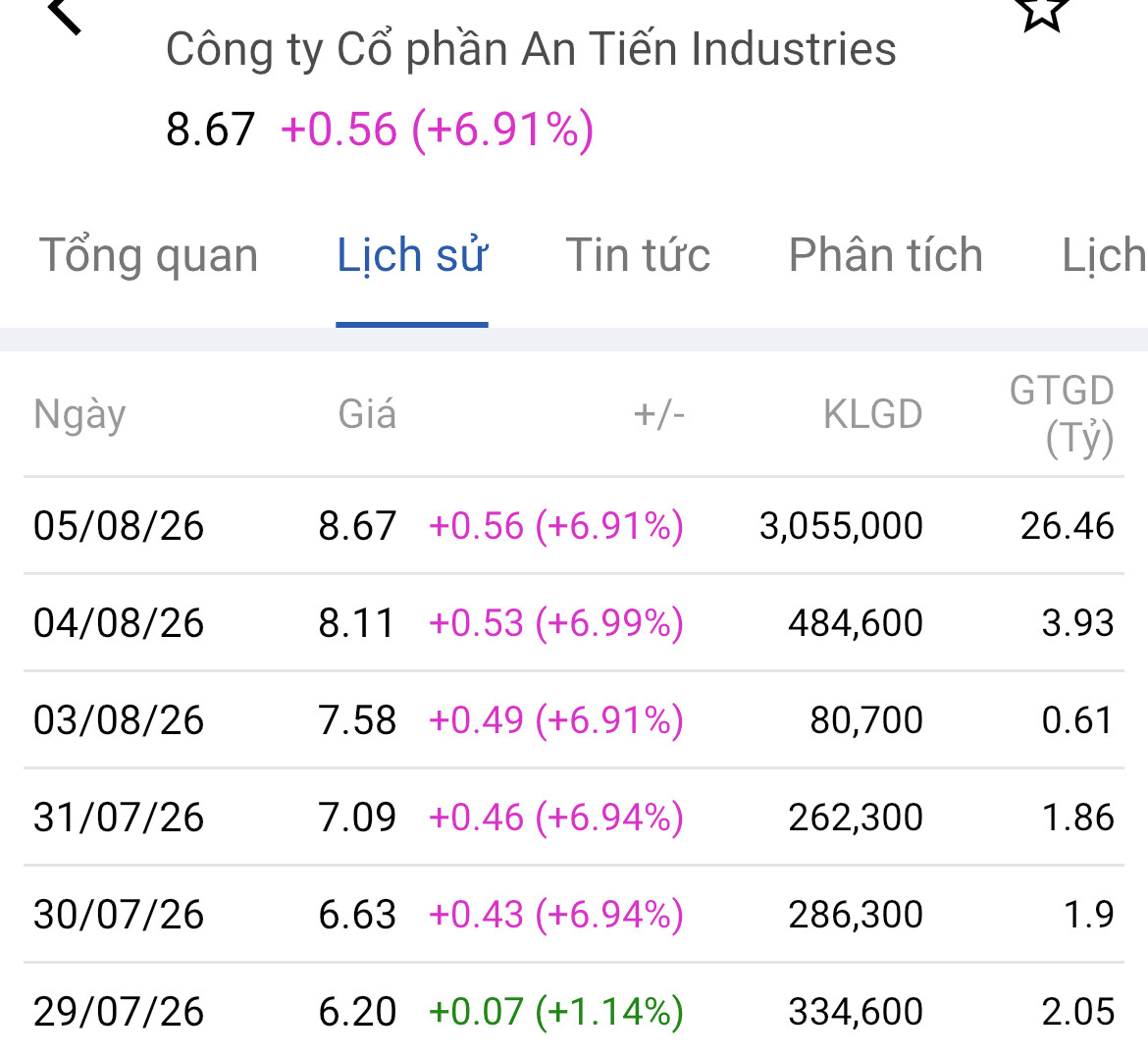The image size is (1148, 1057).
Task: Open the Tổng quan tab
Action: click(148, 255)
